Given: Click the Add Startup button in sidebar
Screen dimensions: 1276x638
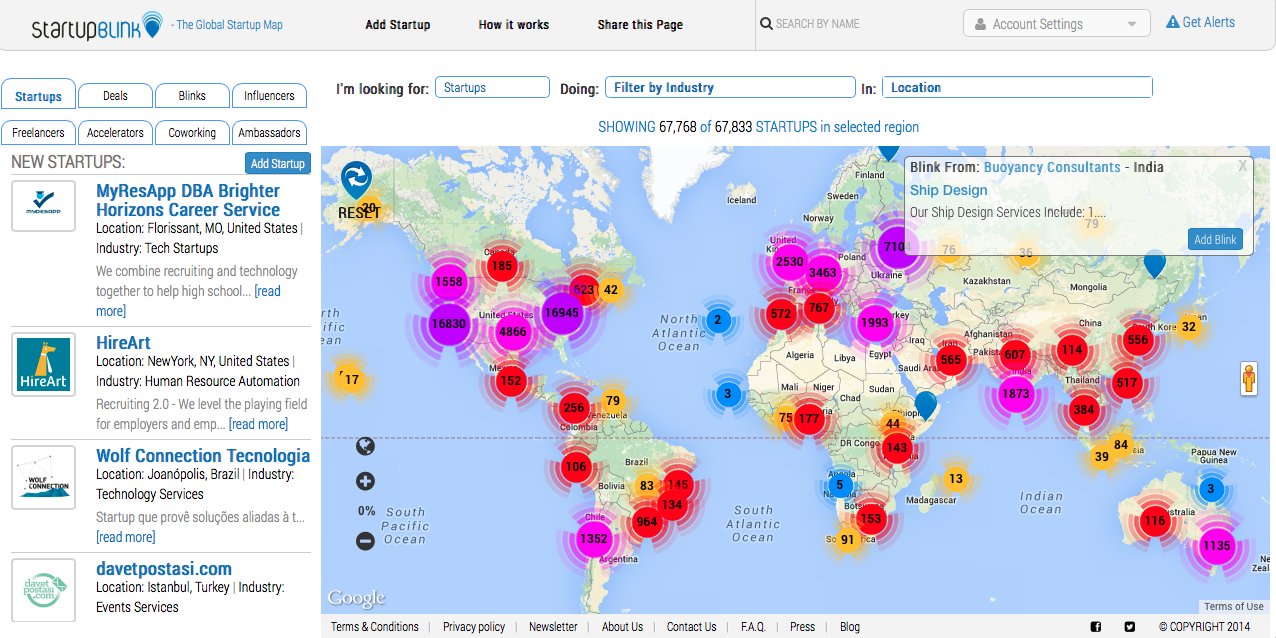Looking at the screenshot, I should click(277, 164).
